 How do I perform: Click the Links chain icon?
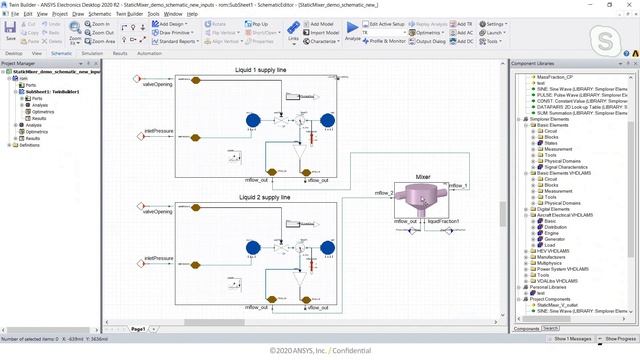pyautogui.click(x=293, y=28)
